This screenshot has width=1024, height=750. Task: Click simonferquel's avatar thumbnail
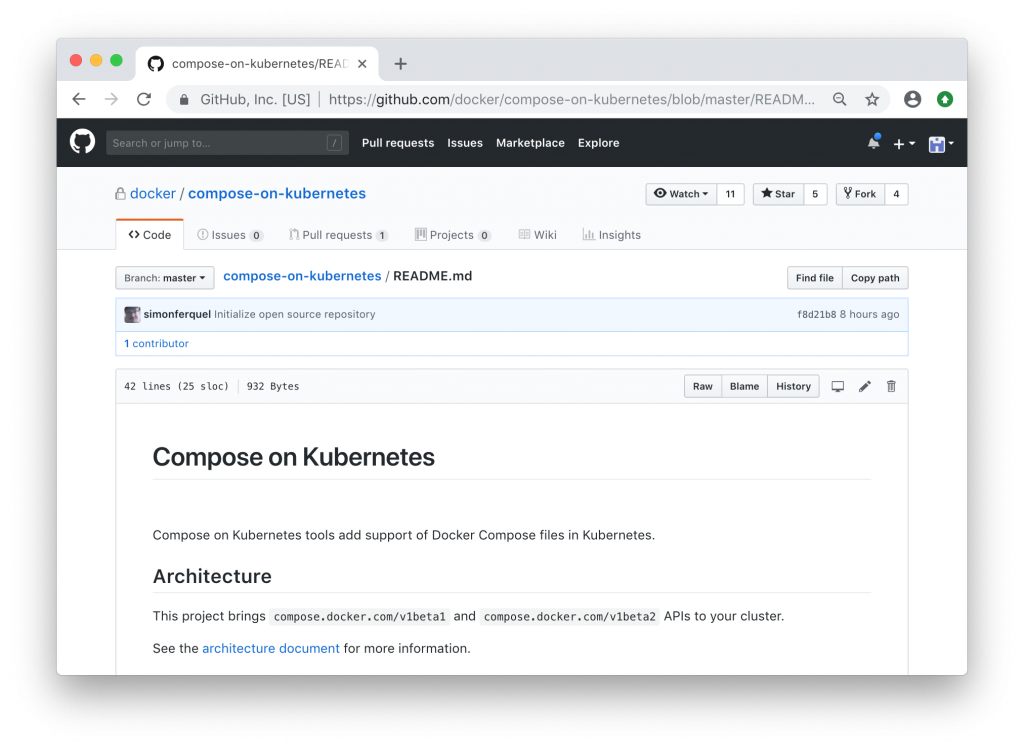(132, 314)
